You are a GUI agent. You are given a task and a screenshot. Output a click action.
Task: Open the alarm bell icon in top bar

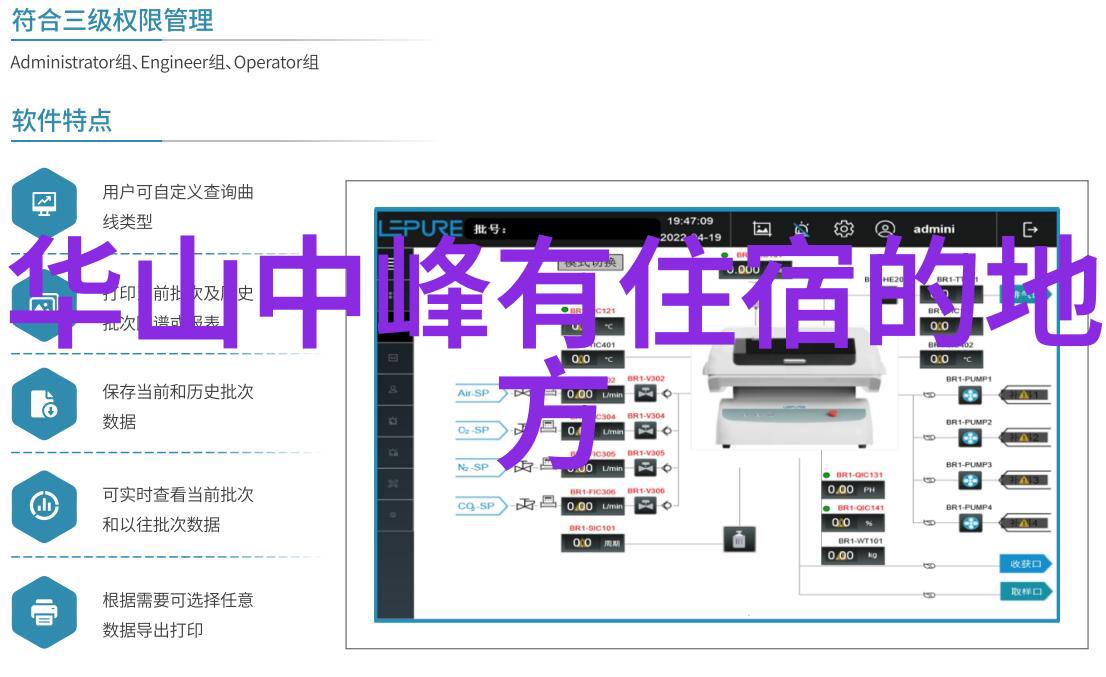802,229
